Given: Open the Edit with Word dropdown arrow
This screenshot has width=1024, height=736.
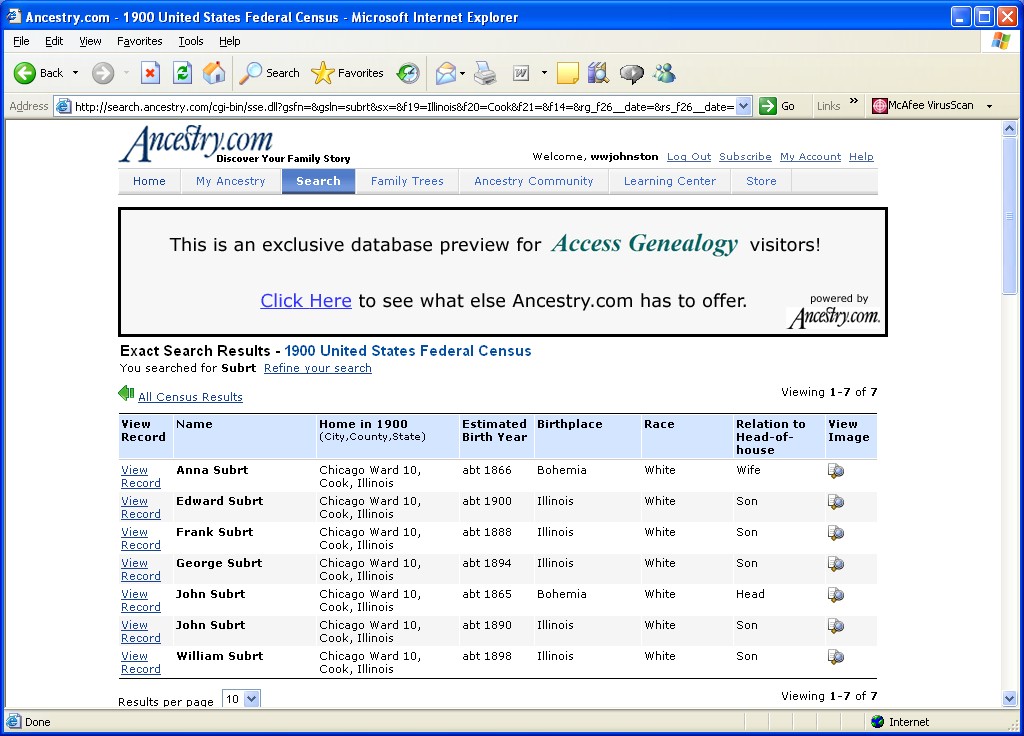Looking at the screenshot, I should pyautogui.click(x=544, y=73).
